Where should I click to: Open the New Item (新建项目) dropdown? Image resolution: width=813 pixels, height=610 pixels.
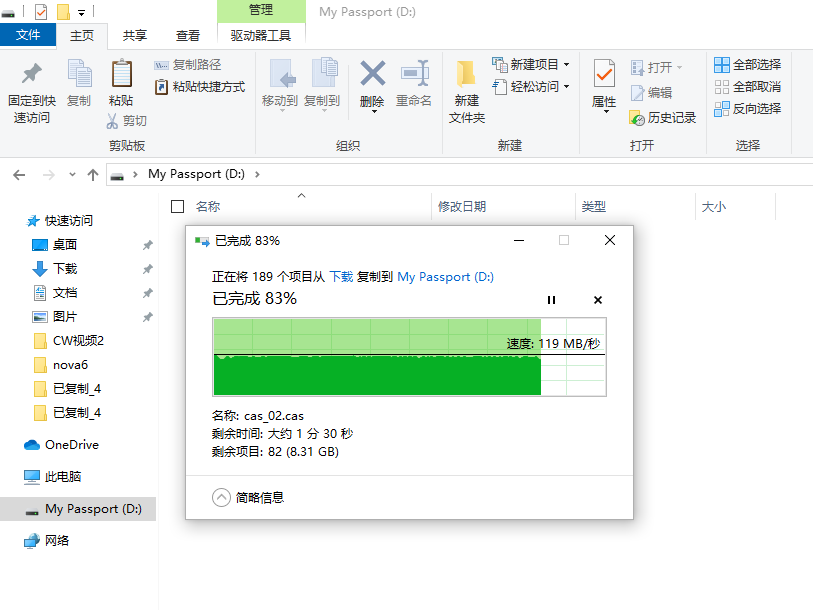pos(531,64)
